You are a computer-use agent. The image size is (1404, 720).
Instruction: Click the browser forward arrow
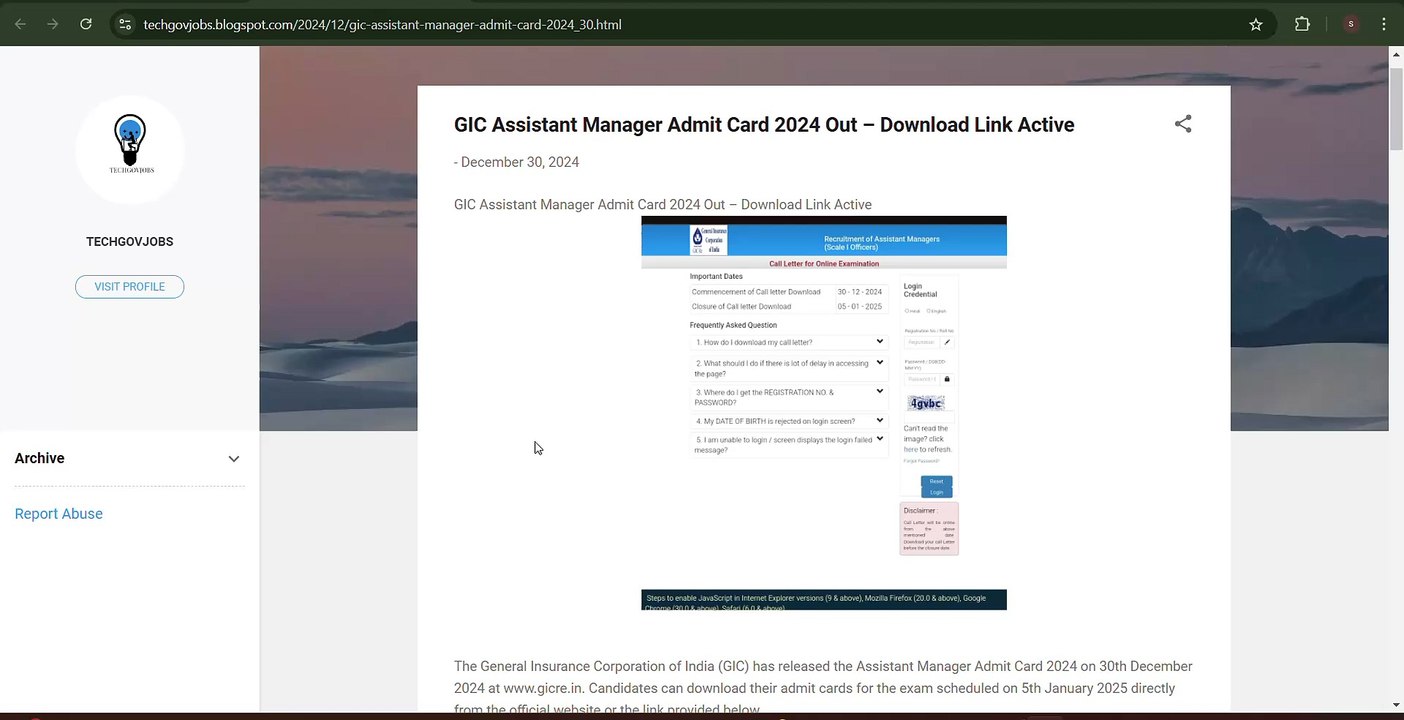tap(52, 24)
